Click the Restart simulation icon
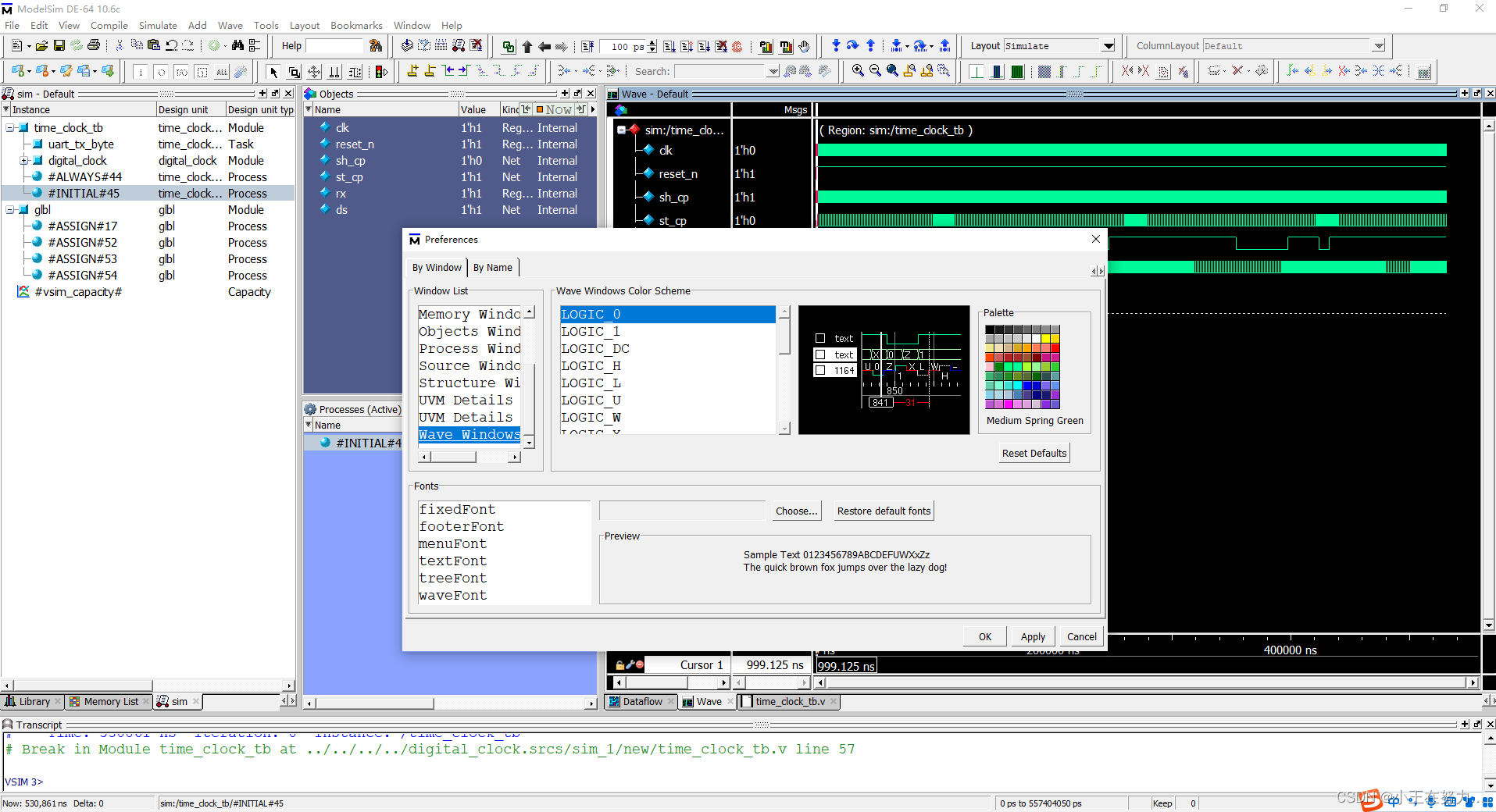The height and width of the screenshot is (812, 1496). tap(587, 46)
